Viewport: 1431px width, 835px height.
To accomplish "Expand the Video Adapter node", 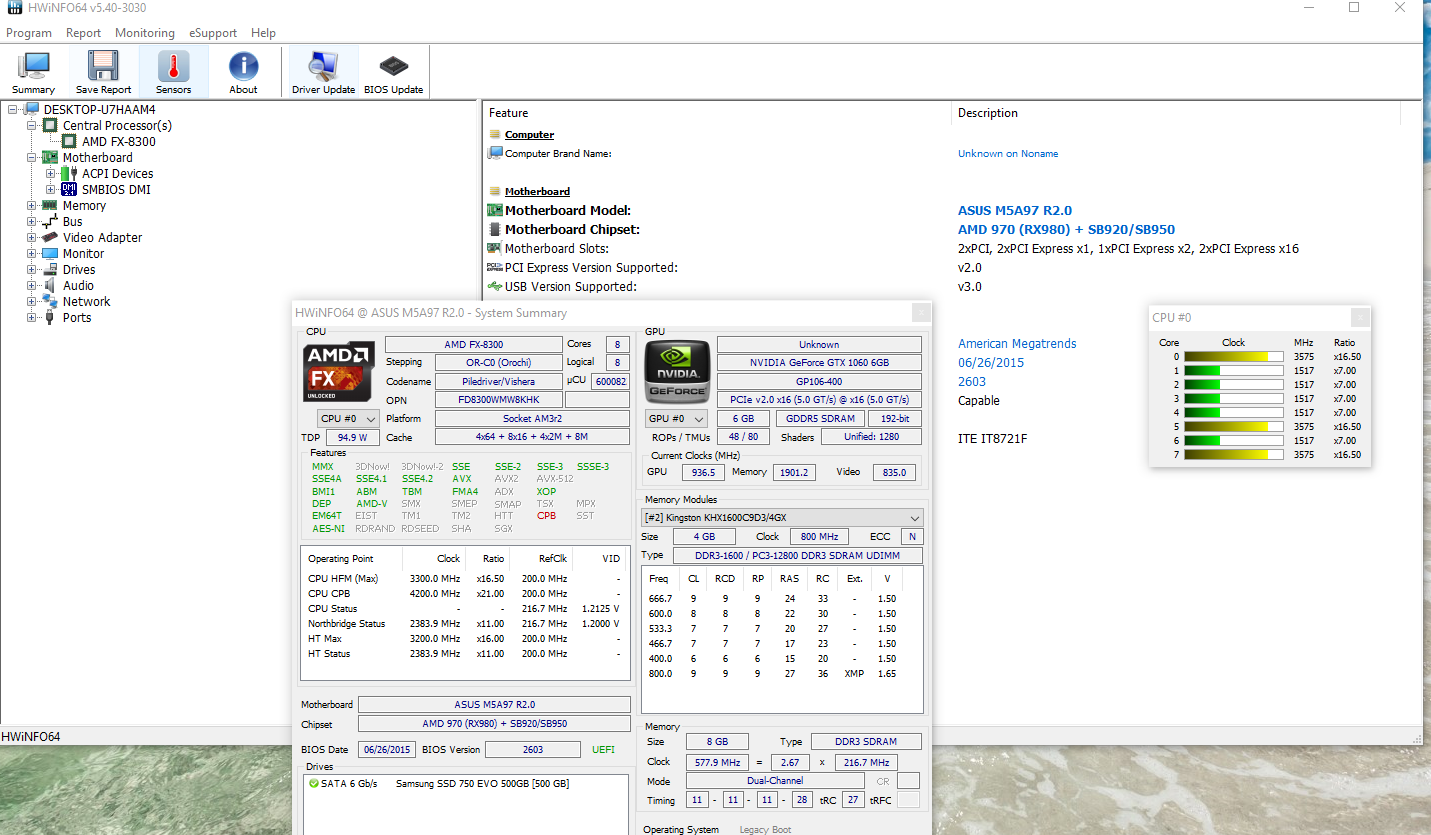I will 32,238.
